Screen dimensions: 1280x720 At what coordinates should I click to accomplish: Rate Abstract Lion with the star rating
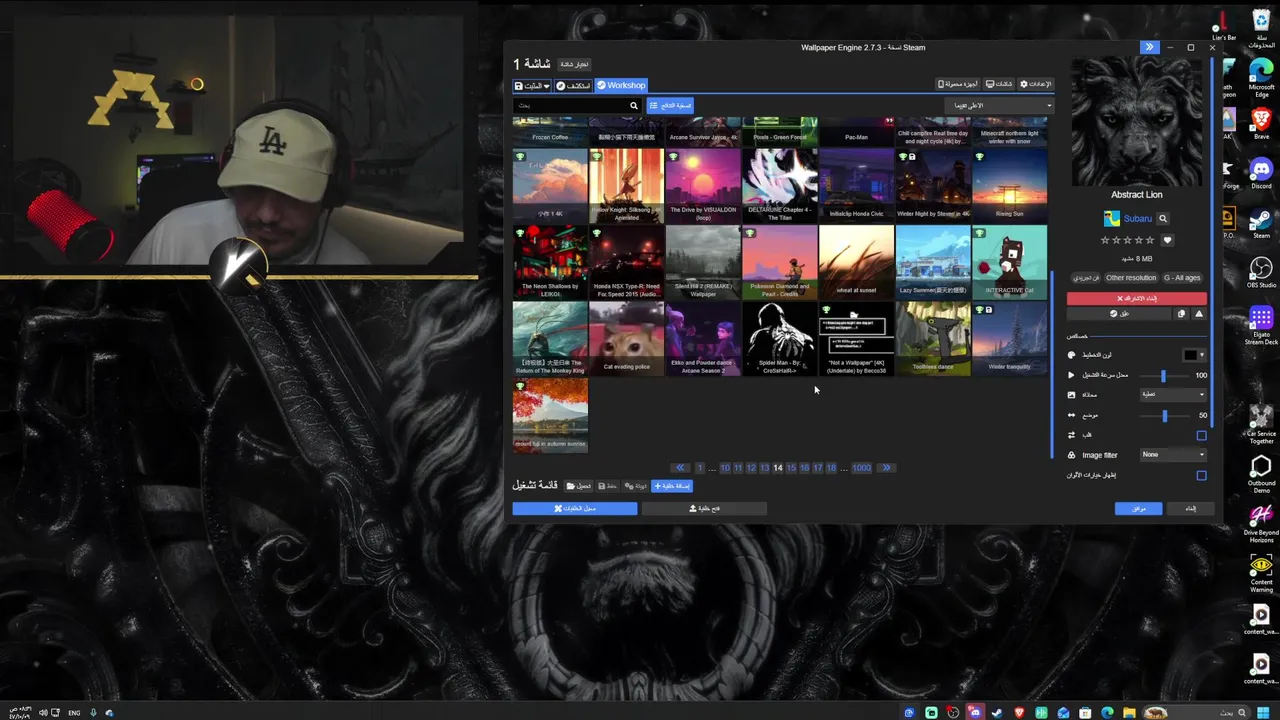(x=1127, y=240)
